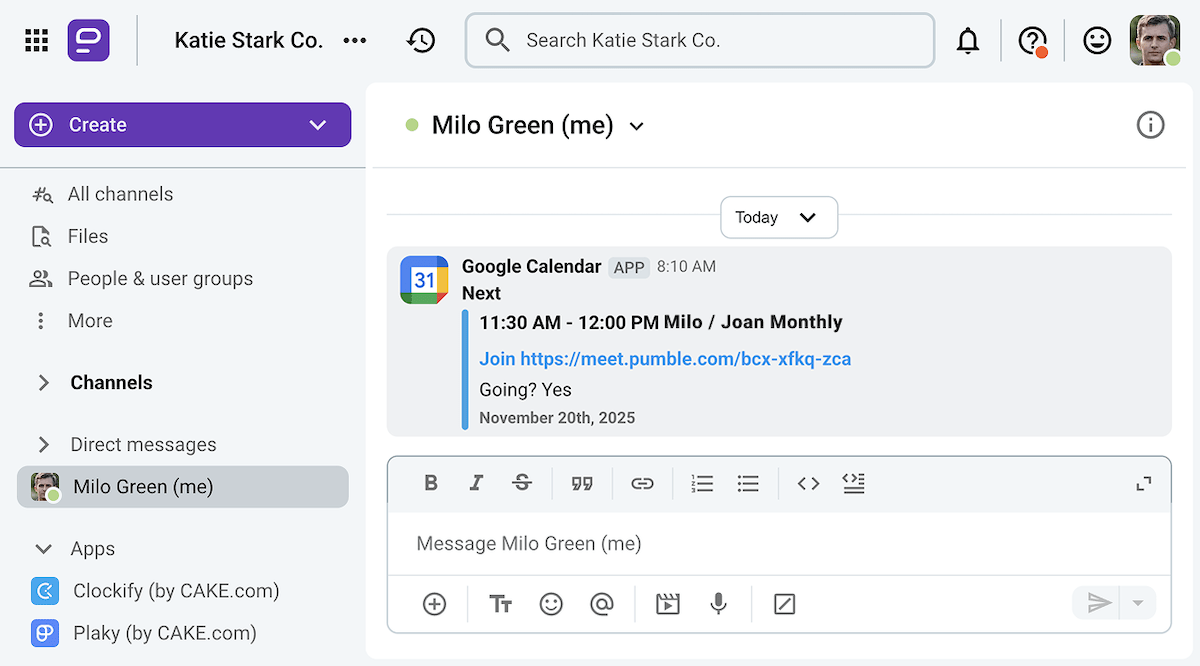Screen dimensions: 1200x666
Task: Open the Today date dropdown
Action: 779,217
